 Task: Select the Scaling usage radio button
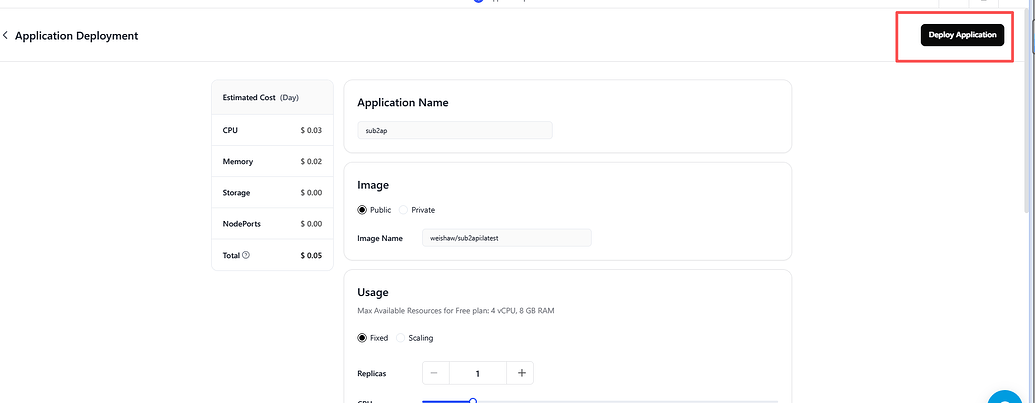401,338
